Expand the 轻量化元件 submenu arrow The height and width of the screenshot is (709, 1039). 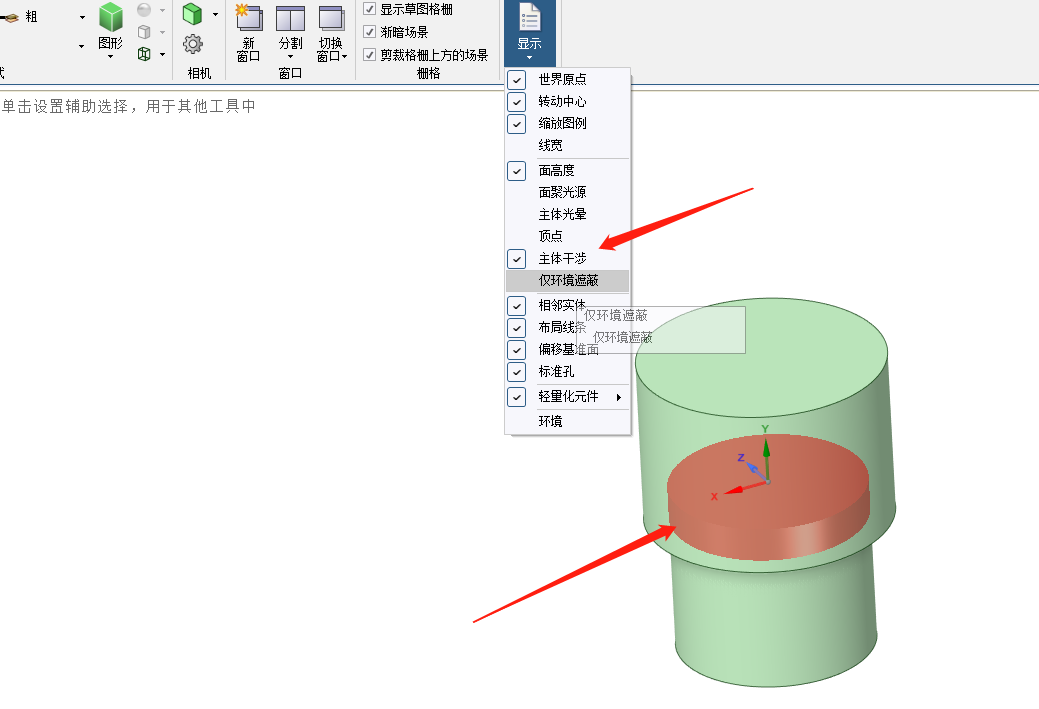619,397
